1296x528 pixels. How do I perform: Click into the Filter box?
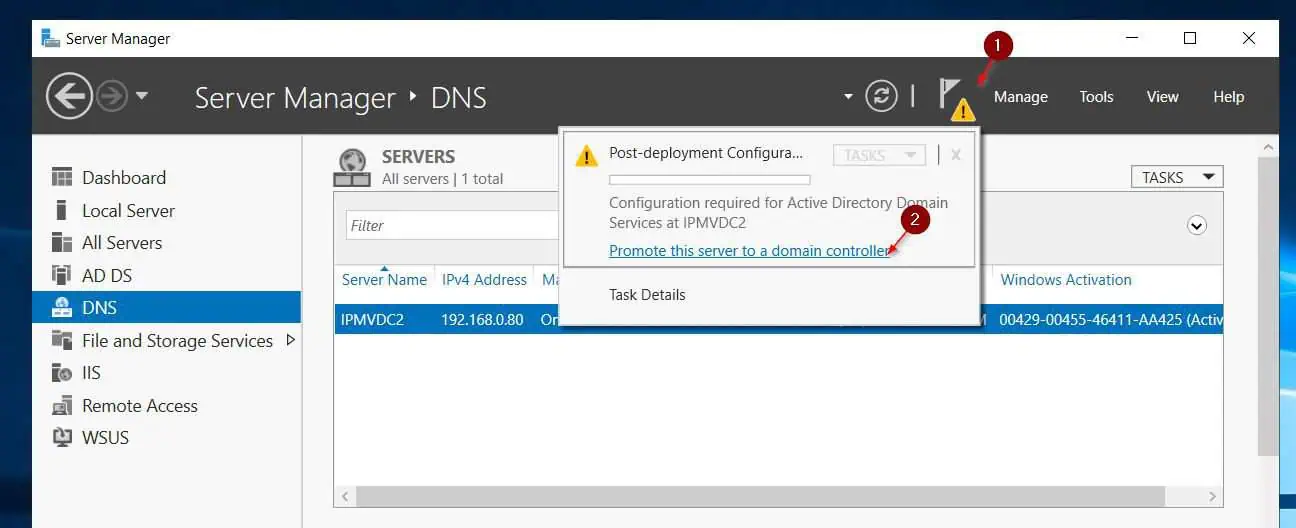452,225
